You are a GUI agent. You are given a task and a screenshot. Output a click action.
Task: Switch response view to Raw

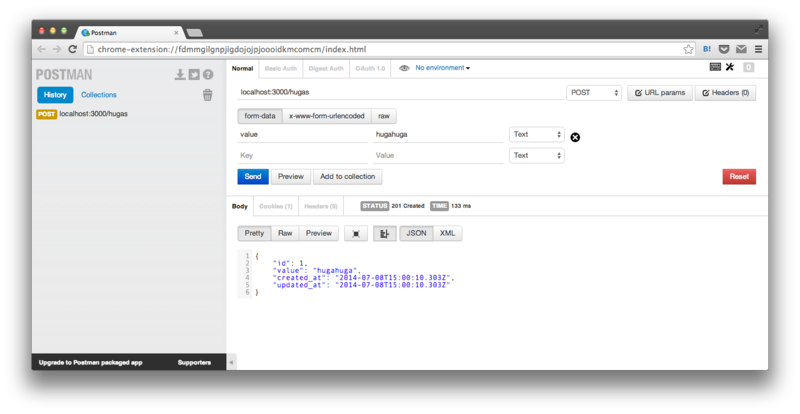285,233
